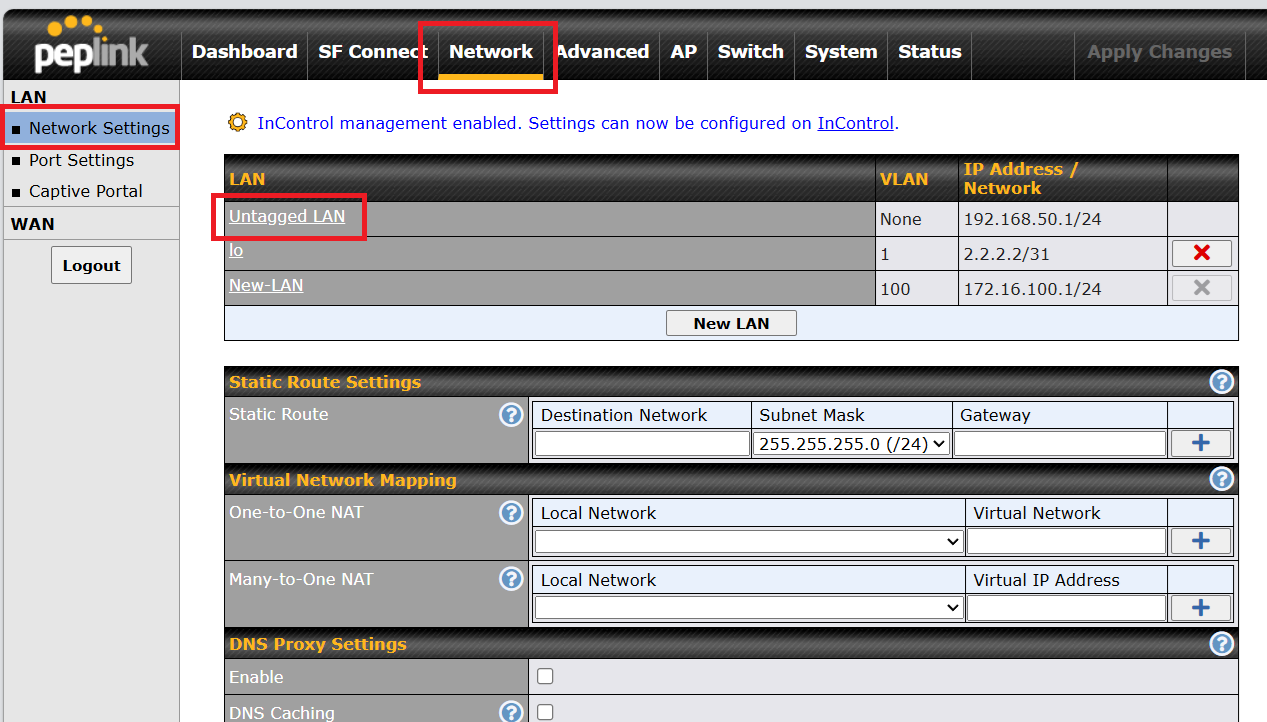The width and height of the screenshot is (1267, 722).
Task: Click the Destination Network input field
Action: 642,444
